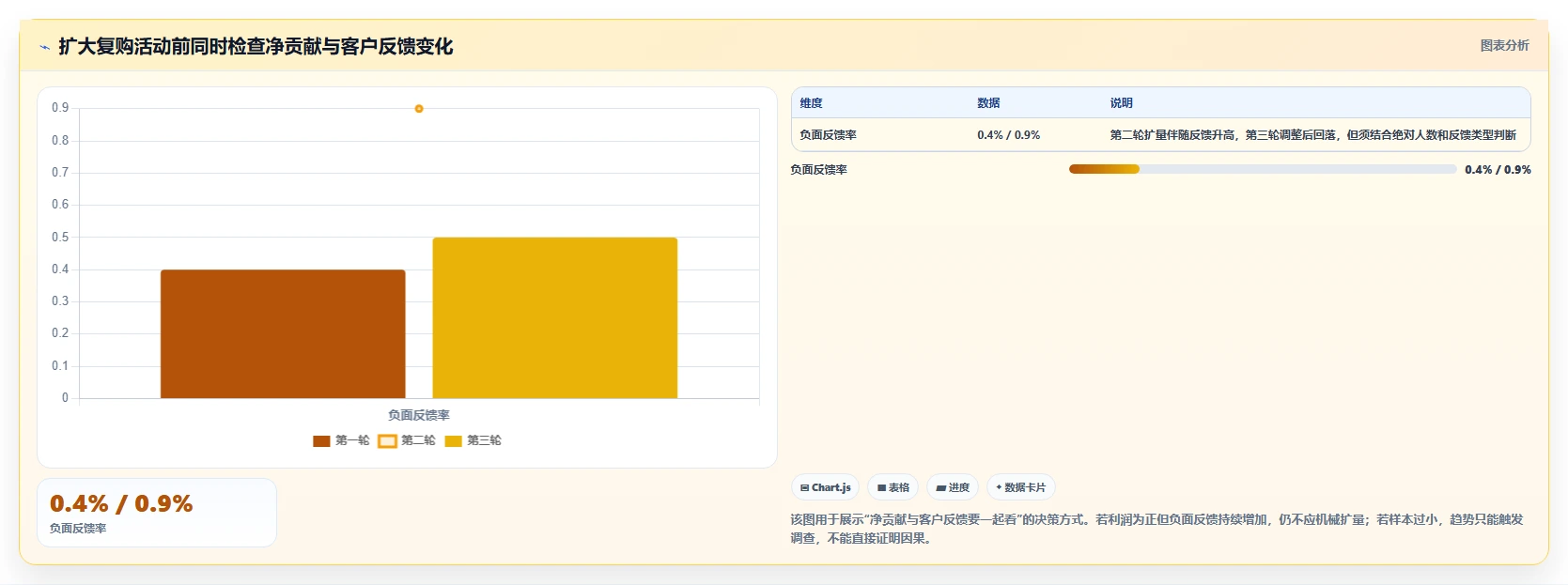Image resolution: width=1568 pixels, height=585 pixels.
Task: Click the yellow 第三轮 bar in the chart
Action: coord(555,318)
